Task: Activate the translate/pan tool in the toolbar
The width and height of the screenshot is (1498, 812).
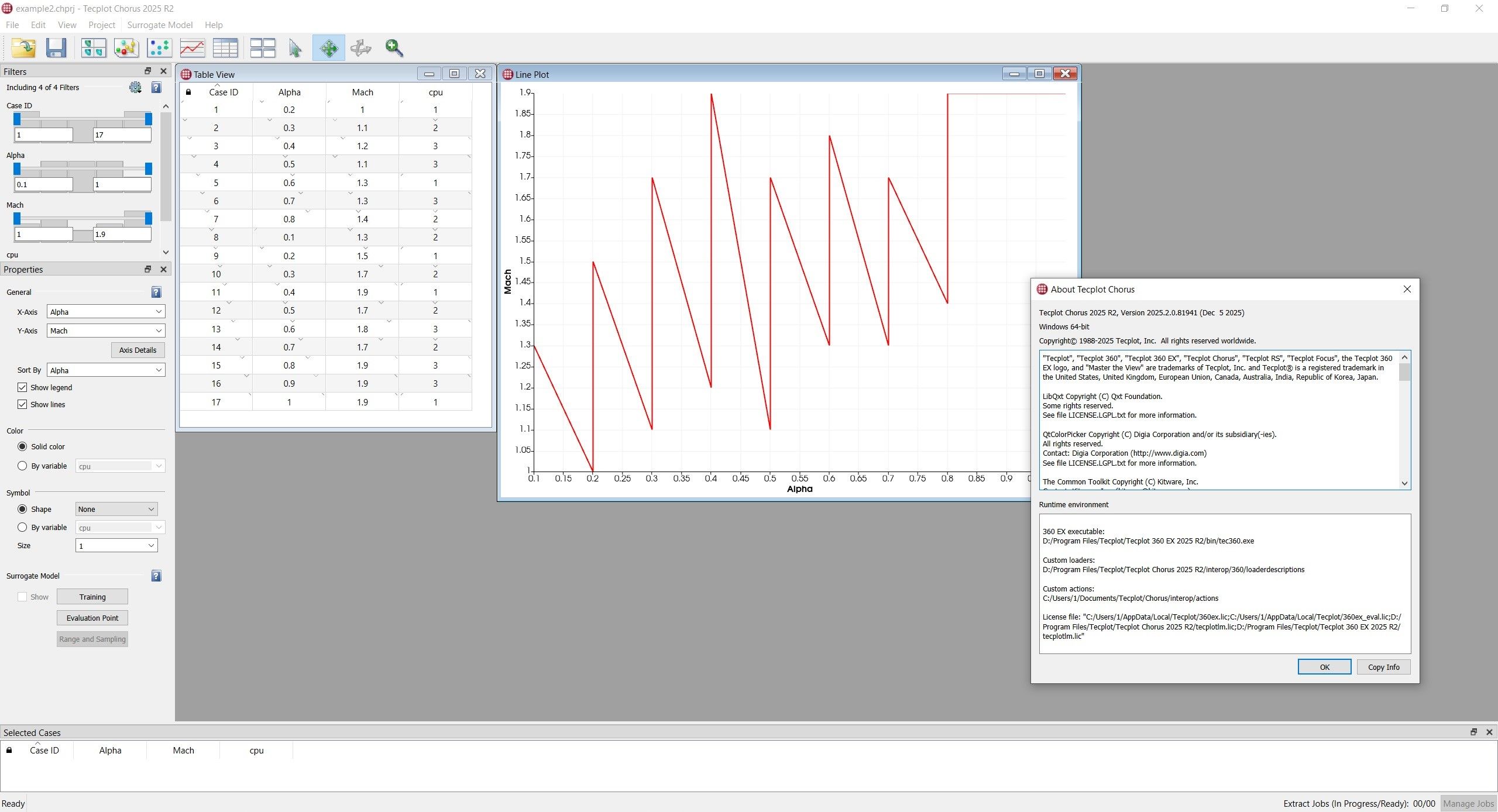Action: [328, 48]
